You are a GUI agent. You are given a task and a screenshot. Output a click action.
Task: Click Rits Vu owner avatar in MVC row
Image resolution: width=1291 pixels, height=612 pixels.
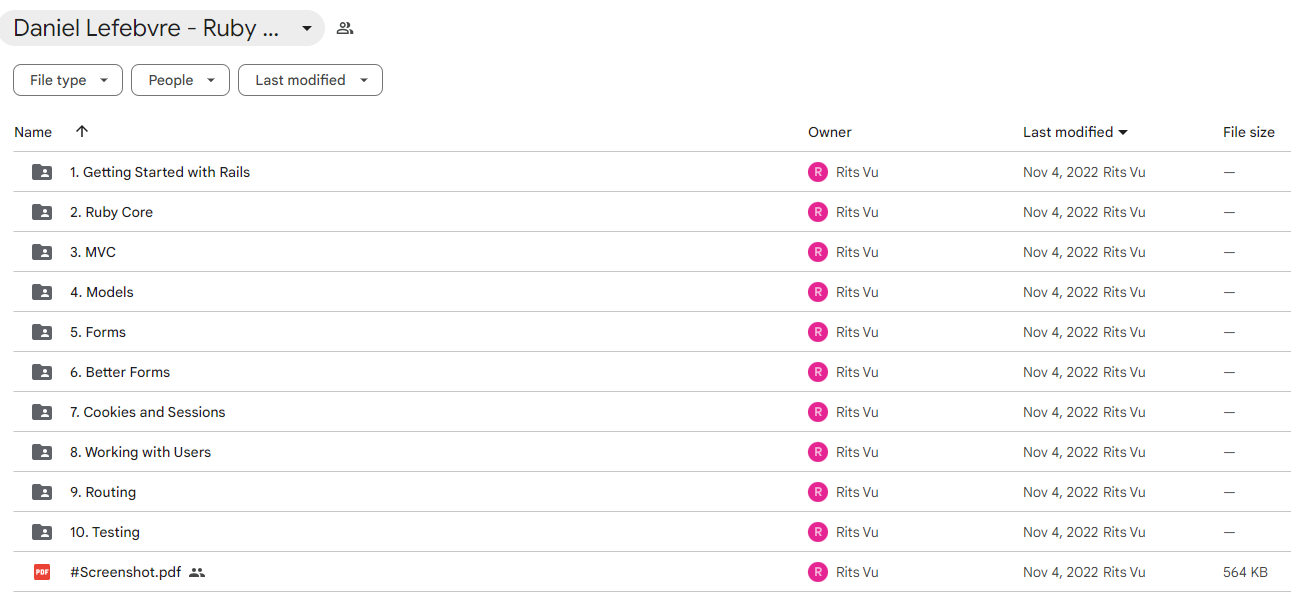(818, 252)
